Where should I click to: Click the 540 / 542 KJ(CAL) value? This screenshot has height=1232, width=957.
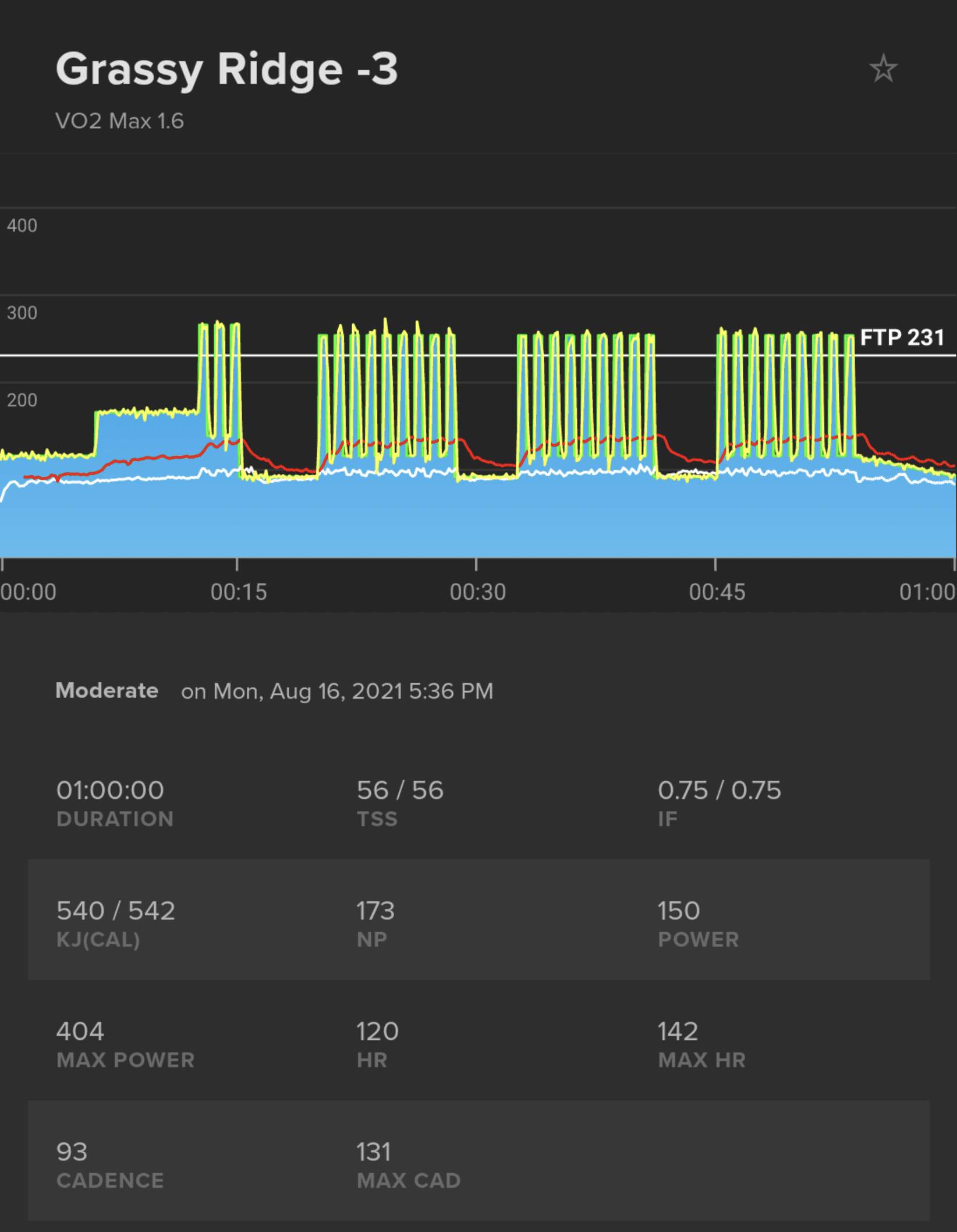(116, 911)
